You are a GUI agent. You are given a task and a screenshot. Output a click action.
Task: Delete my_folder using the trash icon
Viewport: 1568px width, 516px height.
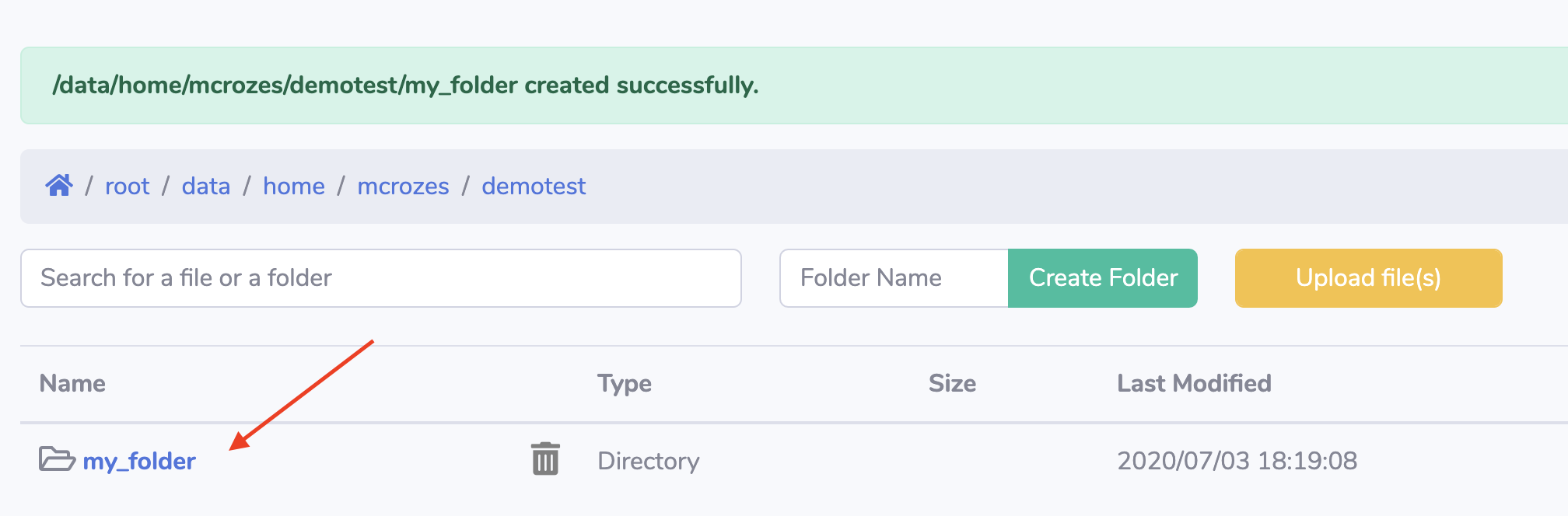tap(545, 459)
